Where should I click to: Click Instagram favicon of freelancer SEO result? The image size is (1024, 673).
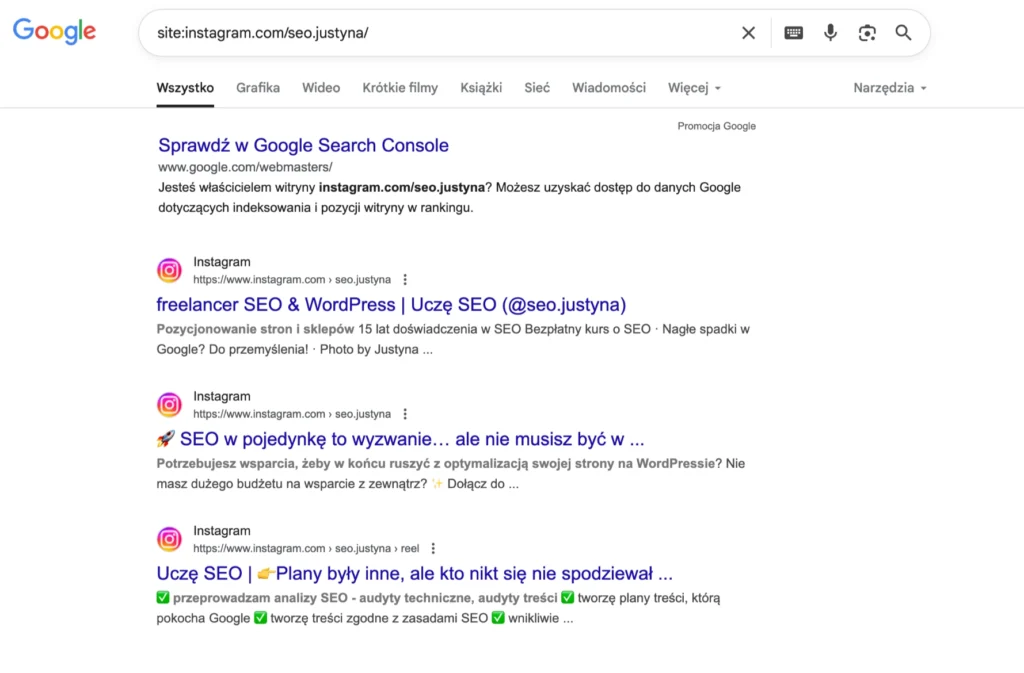[169, 270]
